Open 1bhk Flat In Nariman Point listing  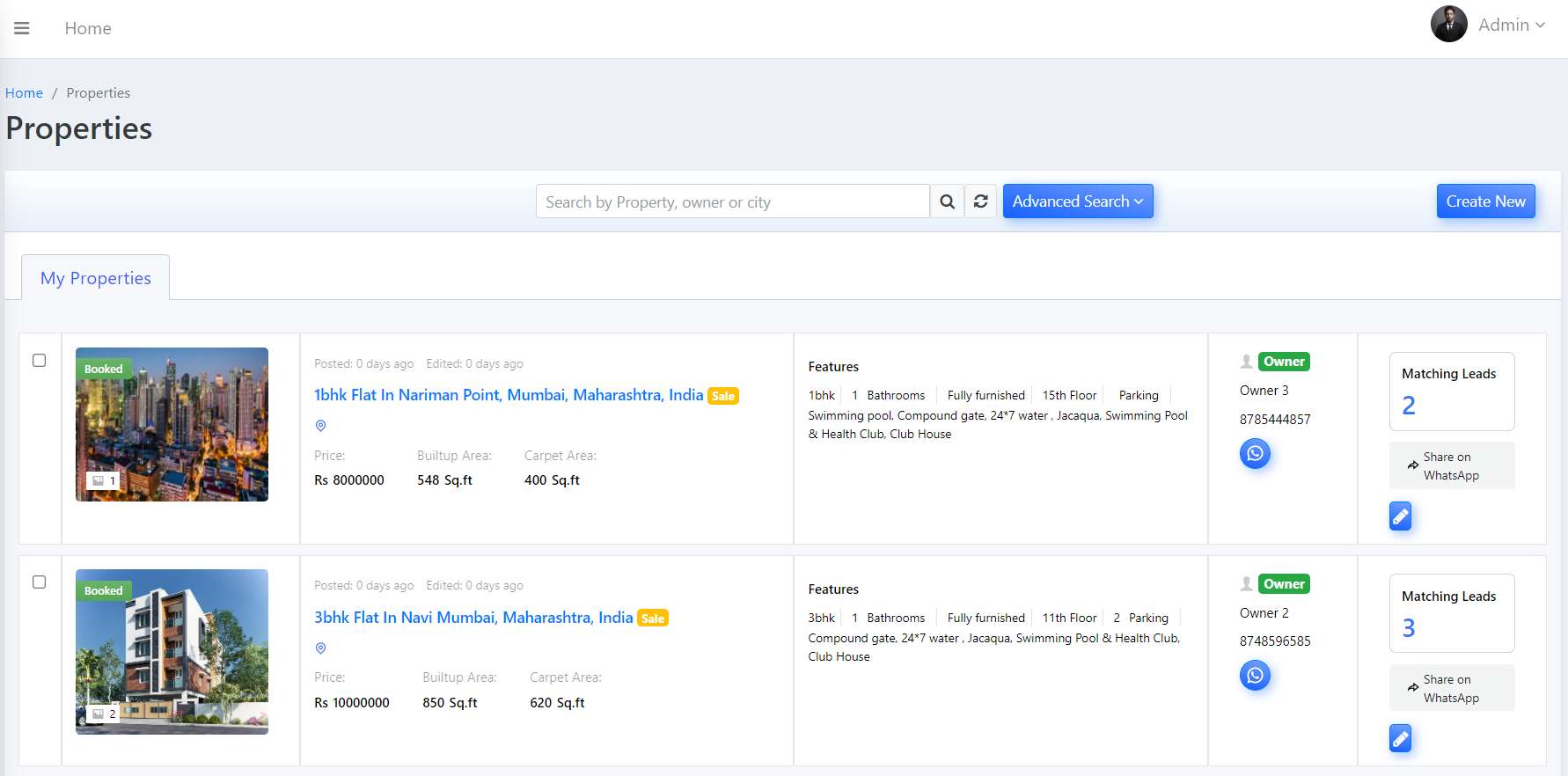click(x=509, y=395)
